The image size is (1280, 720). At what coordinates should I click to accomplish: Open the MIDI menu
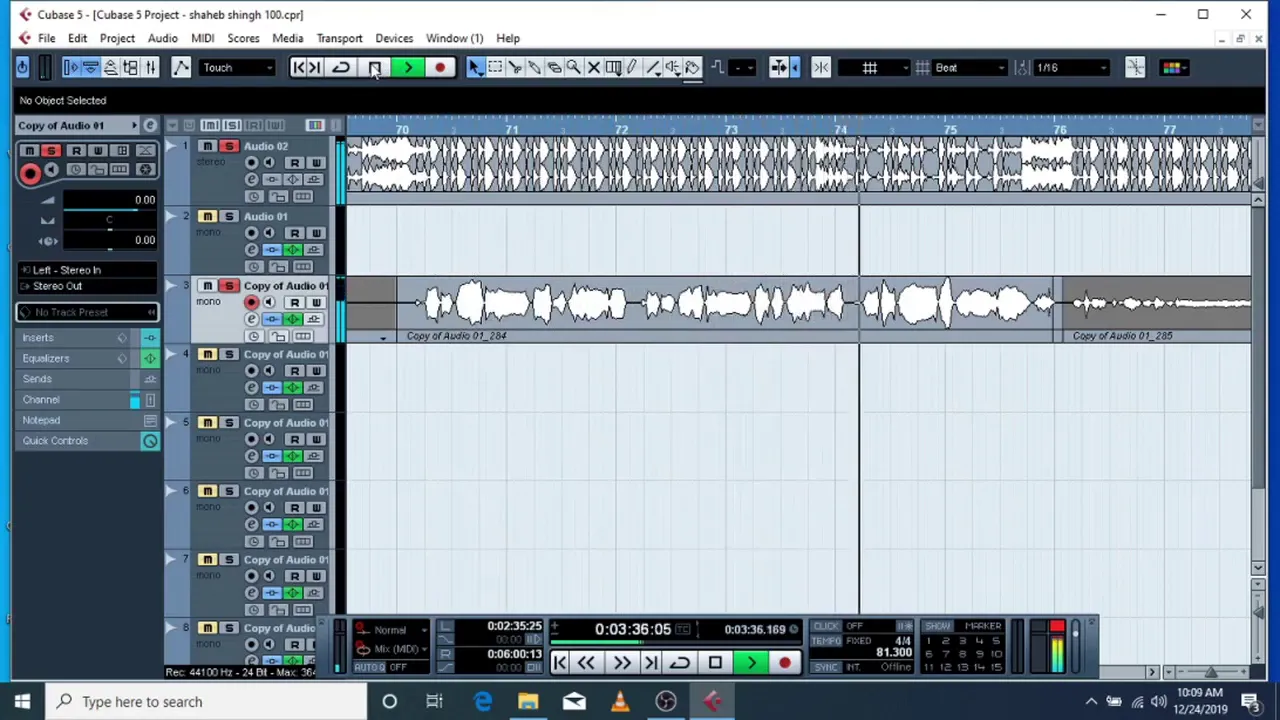(x=202, y=38)
